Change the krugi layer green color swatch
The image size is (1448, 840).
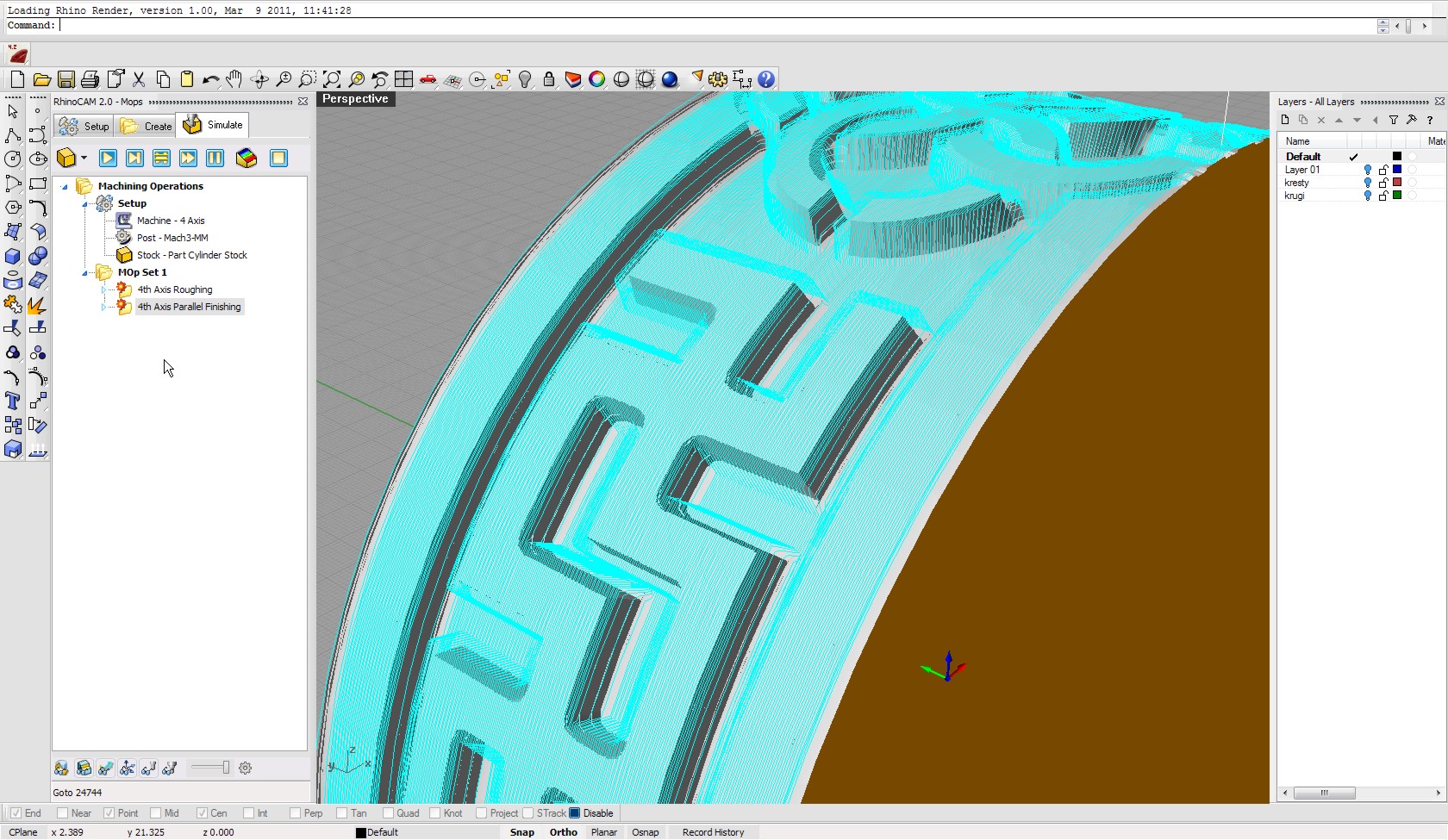pos(1397,196)
